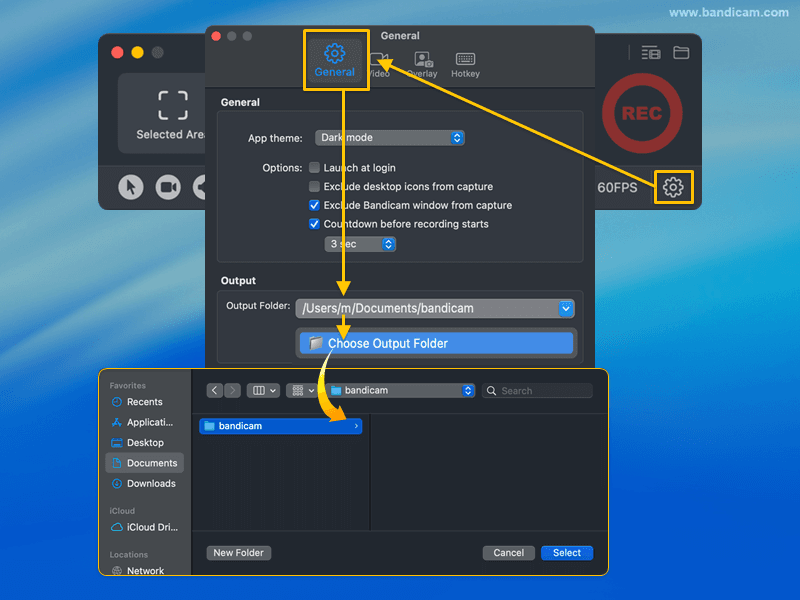
Task: Switch to the General settings tab
Action: [336, 60]
